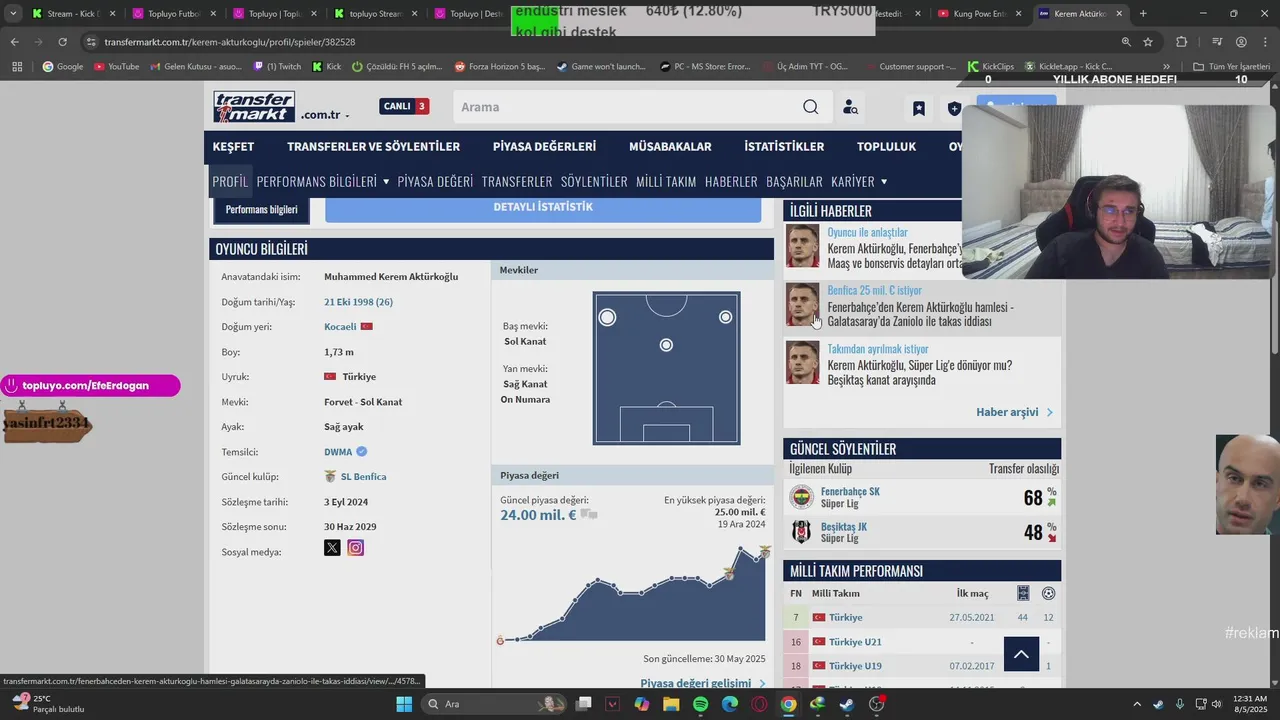Open the apps grid icon in bookmarks bar
1280x720 pixels.
coord(17,67)
